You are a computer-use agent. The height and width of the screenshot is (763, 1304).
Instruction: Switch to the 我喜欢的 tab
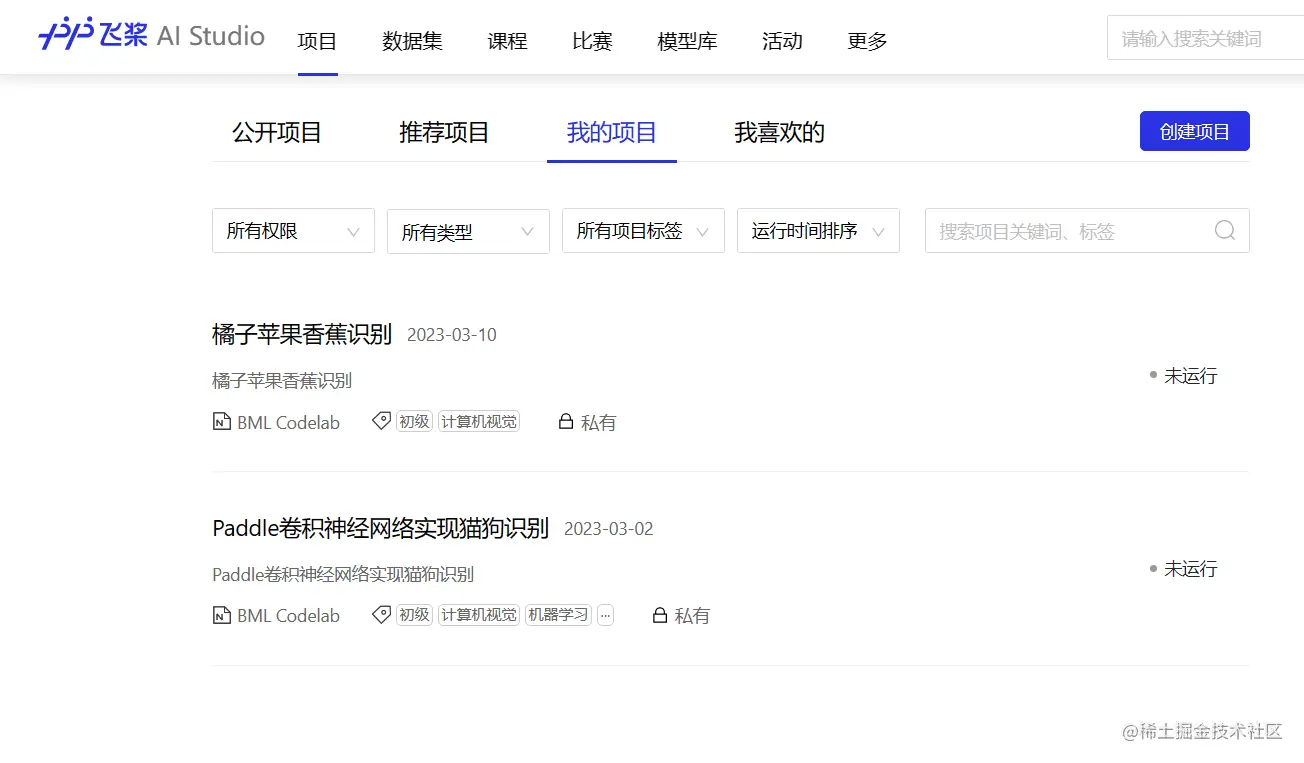tap(779, 133)
